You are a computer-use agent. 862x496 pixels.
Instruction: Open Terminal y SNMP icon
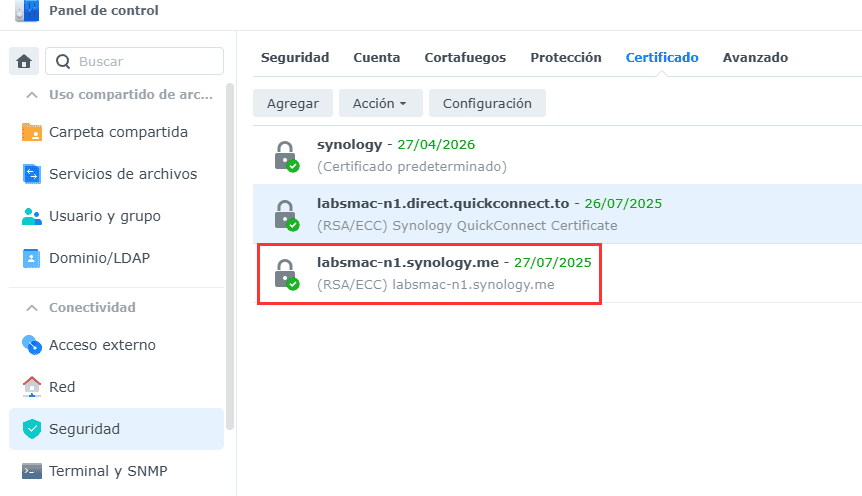(x=32, y=471)
